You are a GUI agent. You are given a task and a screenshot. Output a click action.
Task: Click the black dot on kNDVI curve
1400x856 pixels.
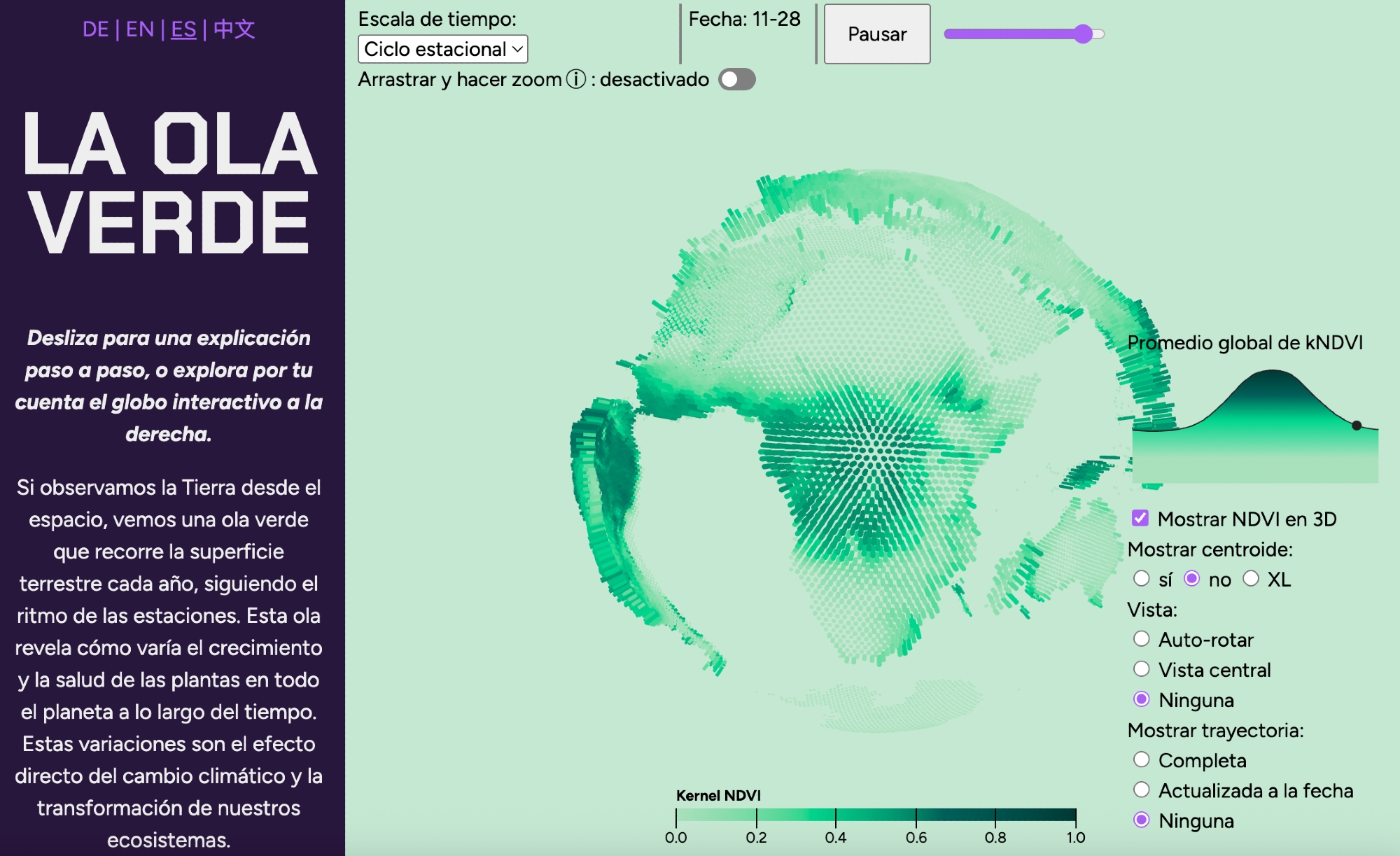coord(1357,425)
